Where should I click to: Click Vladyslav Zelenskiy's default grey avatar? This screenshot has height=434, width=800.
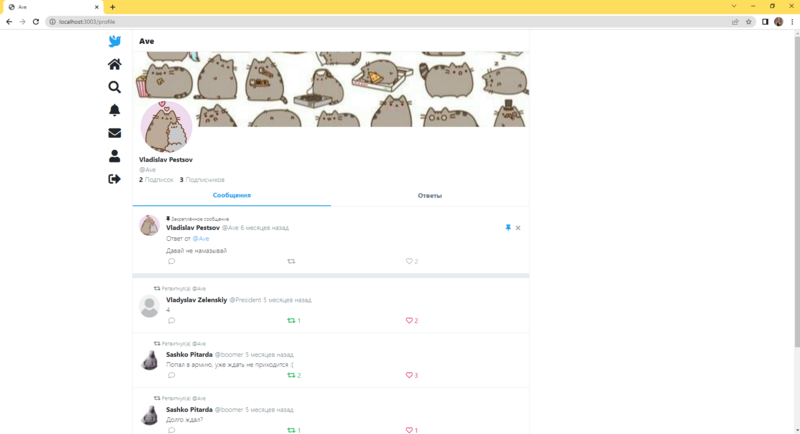[149, 306]
